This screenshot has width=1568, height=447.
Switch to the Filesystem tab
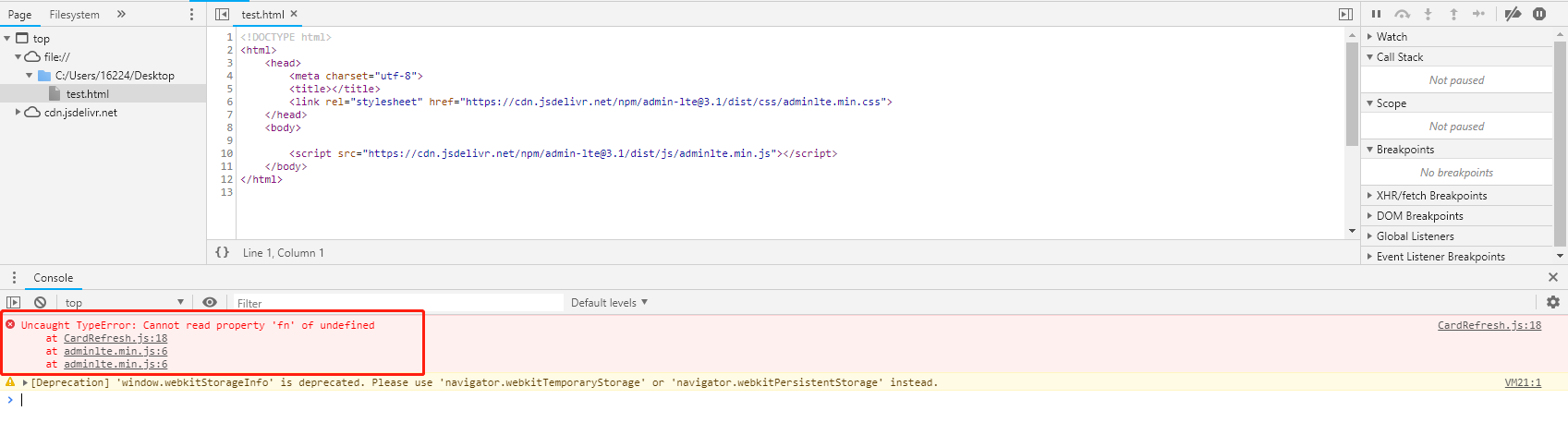click(74, 15)
